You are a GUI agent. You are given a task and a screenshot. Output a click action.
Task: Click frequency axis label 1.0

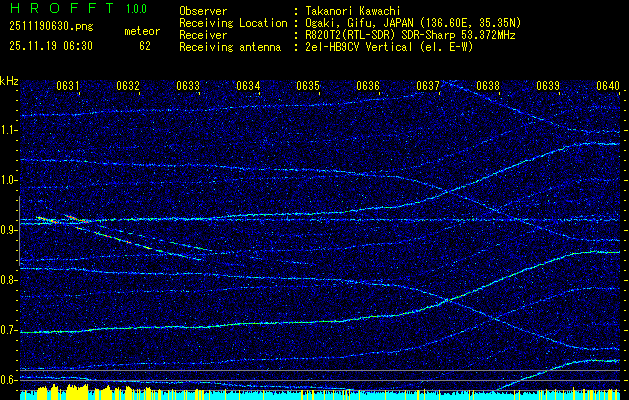9,180
